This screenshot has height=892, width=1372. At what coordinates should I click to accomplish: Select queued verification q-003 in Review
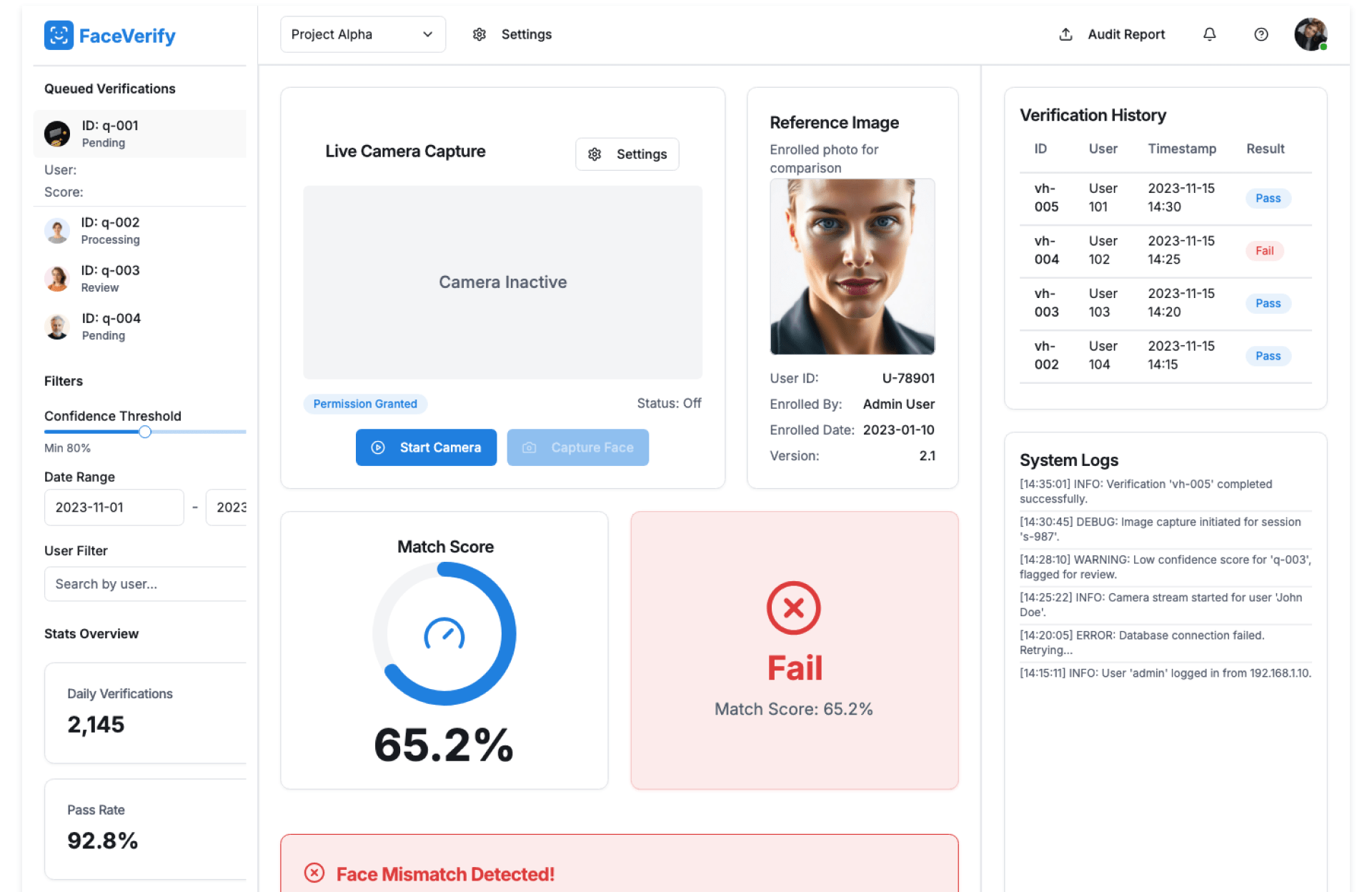(x=110, y=278)
